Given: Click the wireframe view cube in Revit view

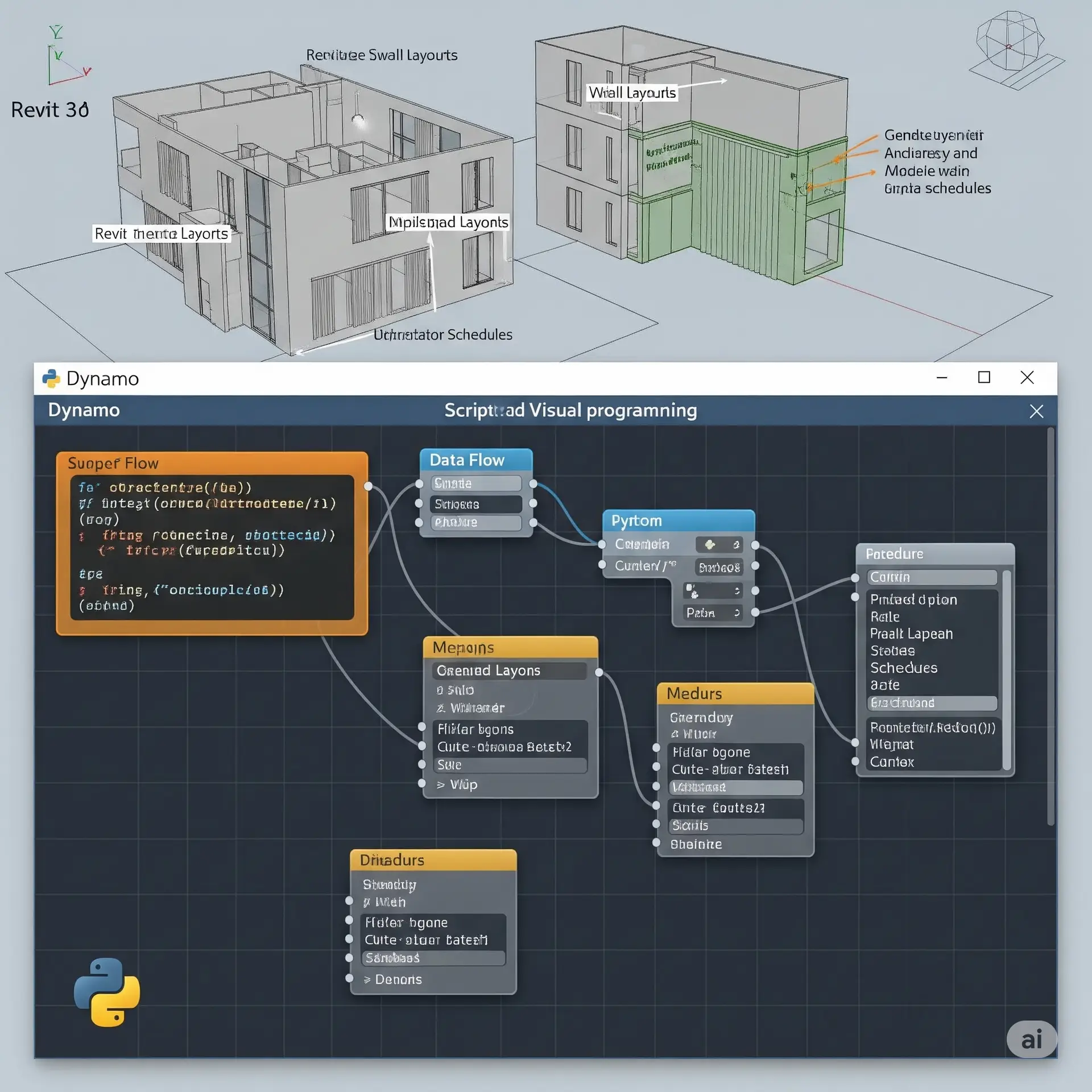Looking at the screenshot, I should pyautogui.click(x=1016, y=50).
